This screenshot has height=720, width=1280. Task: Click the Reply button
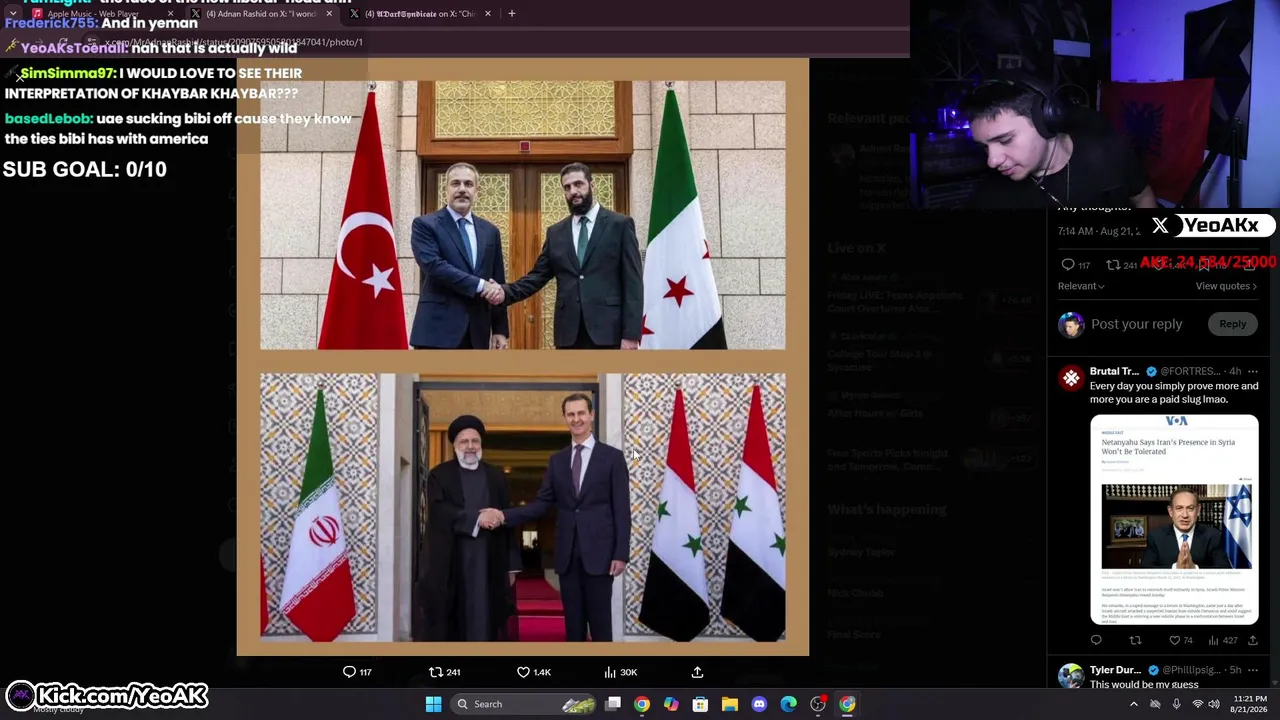[1232, 324]
